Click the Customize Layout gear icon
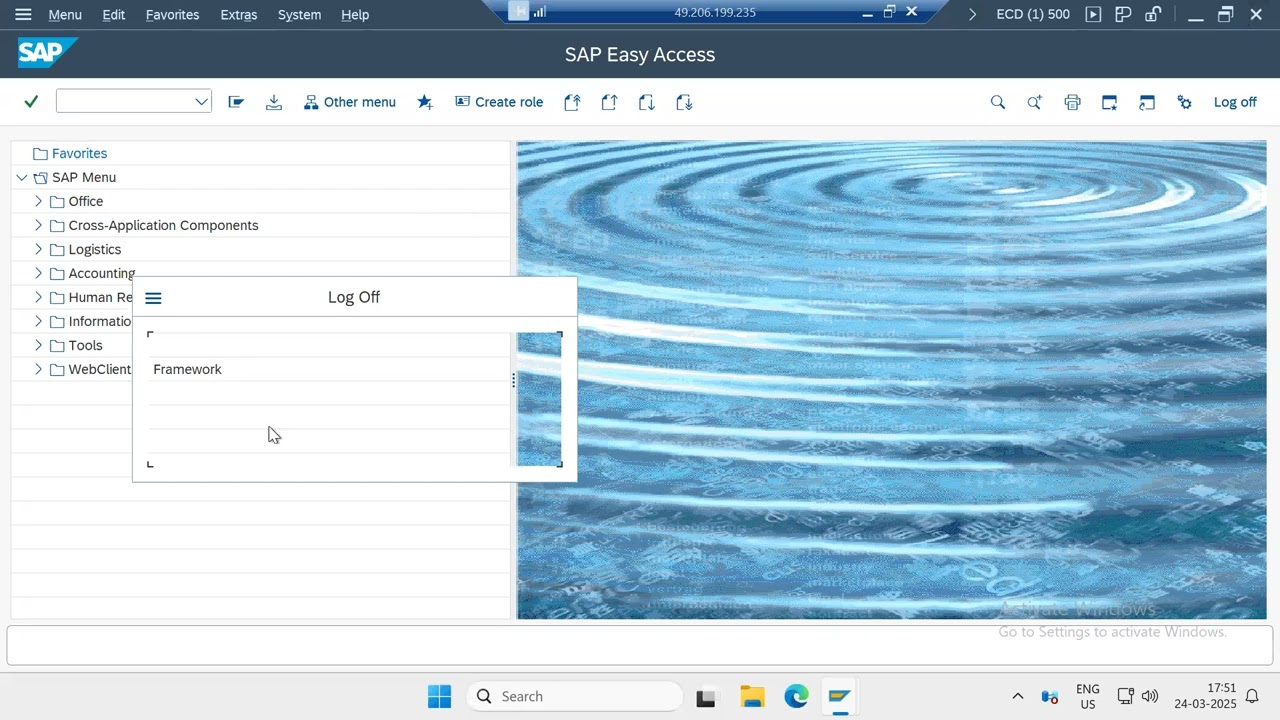 [1185, 102]
